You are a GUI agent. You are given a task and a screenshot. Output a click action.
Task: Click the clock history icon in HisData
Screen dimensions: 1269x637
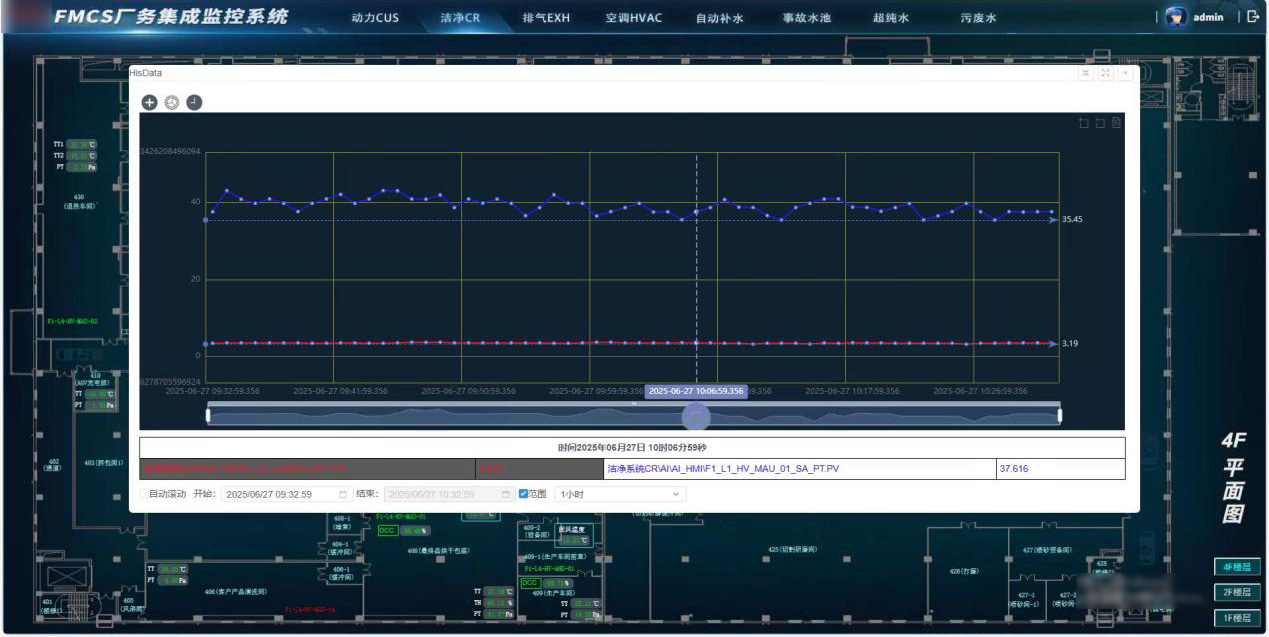(x=194, y=102)
